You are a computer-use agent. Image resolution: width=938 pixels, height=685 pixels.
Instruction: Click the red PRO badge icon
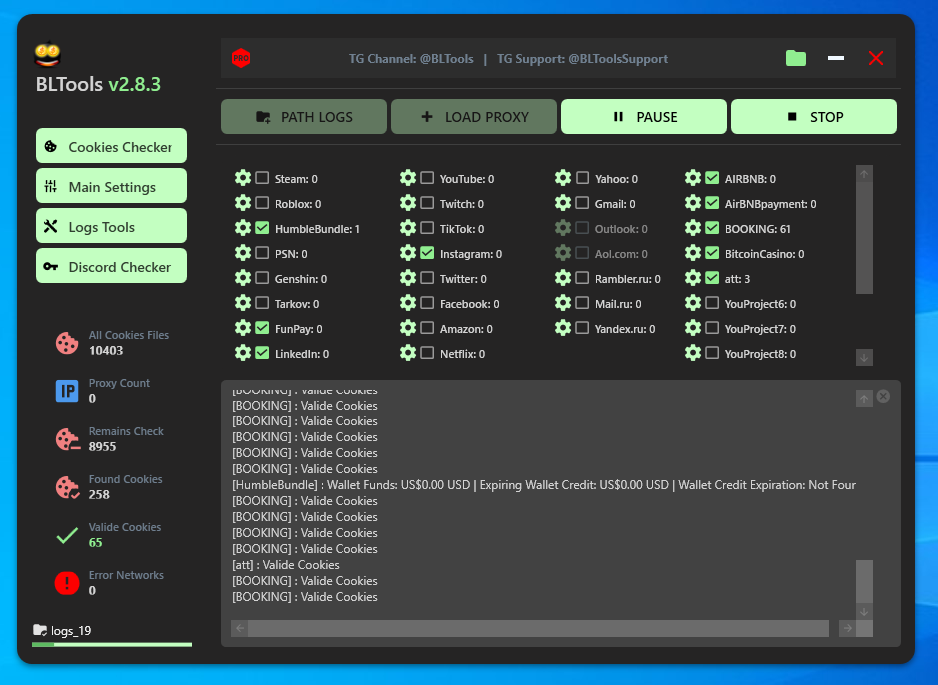click(x=241, y=58)
